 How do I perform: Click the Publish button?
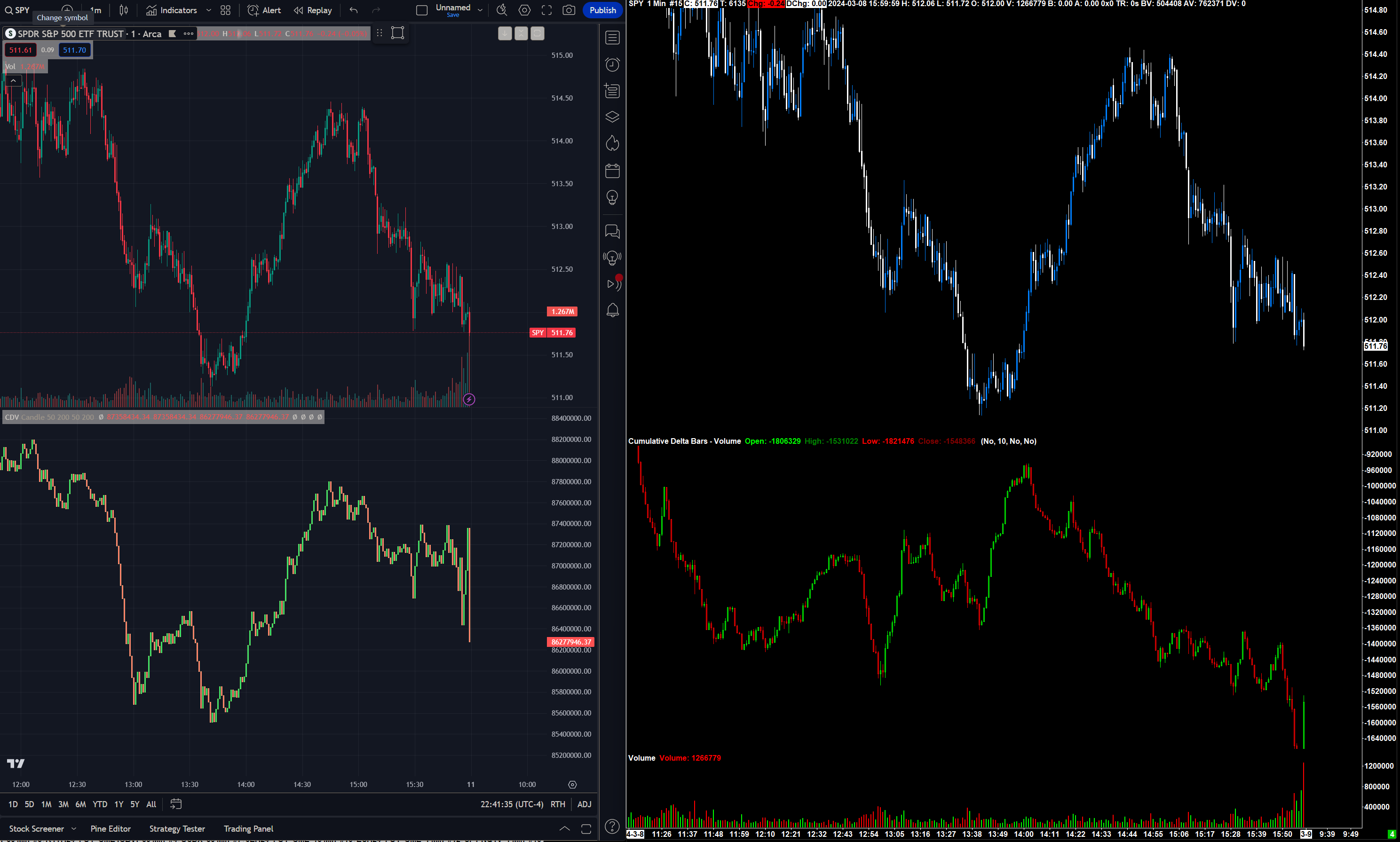pos(602,10)
